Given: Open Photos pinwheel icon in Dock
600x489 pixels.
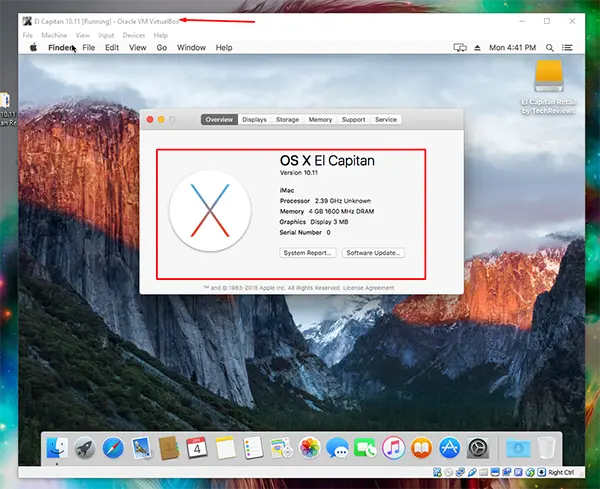Looking at the screenshot, I should point(309,448).
